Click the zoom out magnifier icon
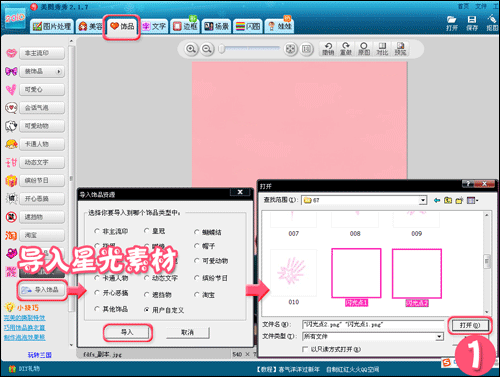This screenshot has width=500, height=377. (x=207, y=49)
